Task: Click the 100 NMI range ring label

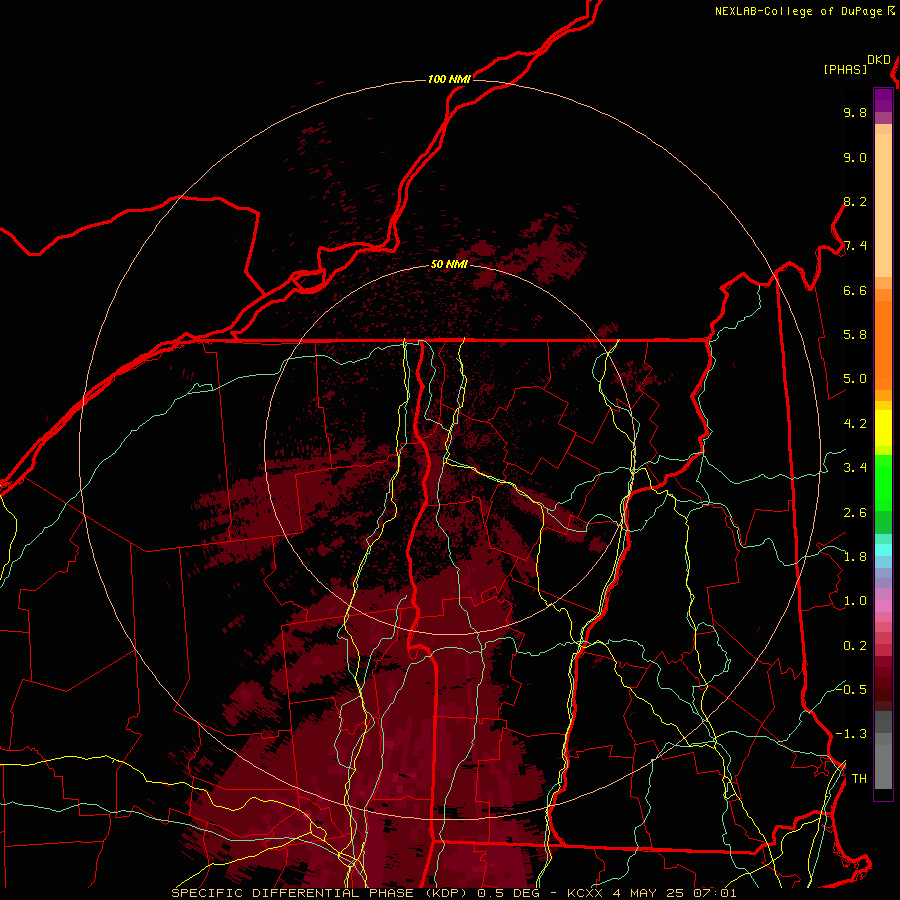Action: tap(449, 79)
